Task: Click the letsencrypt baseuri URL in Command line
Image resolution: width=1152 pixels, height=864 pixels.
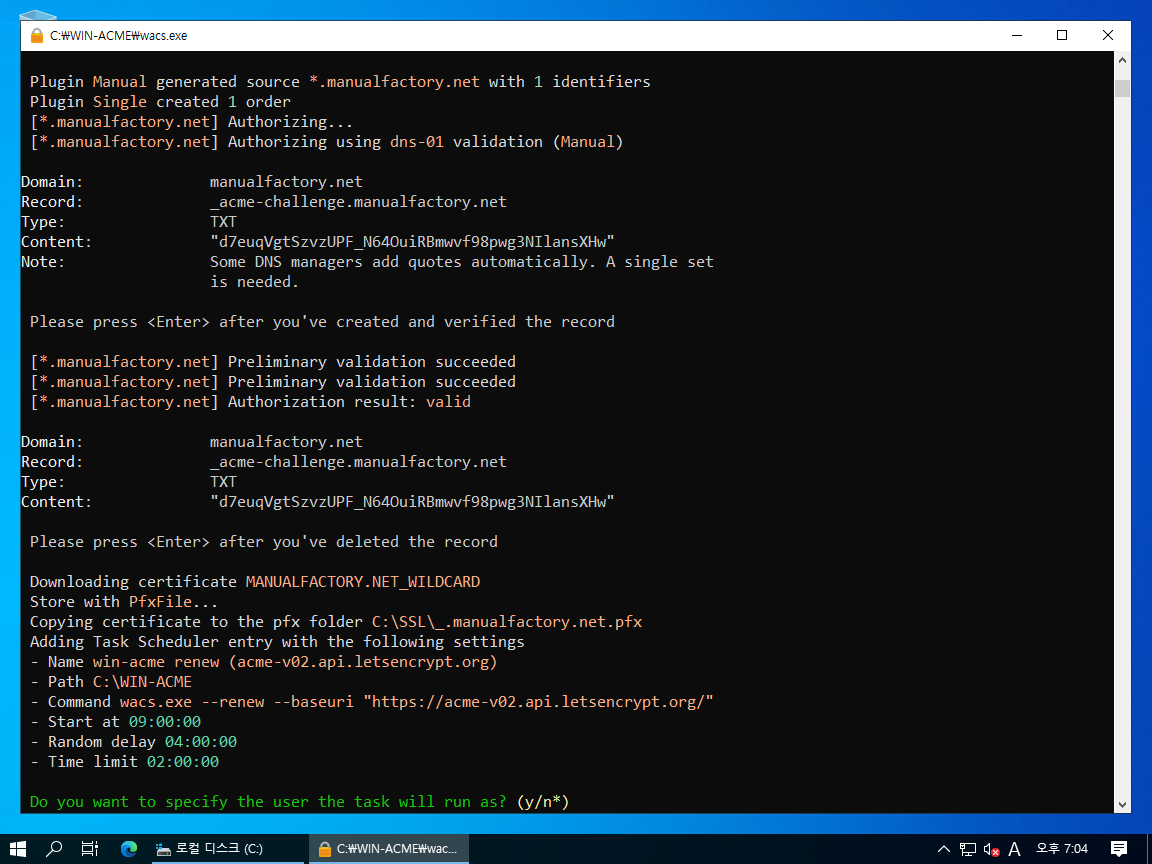Action: pos(538,702)
